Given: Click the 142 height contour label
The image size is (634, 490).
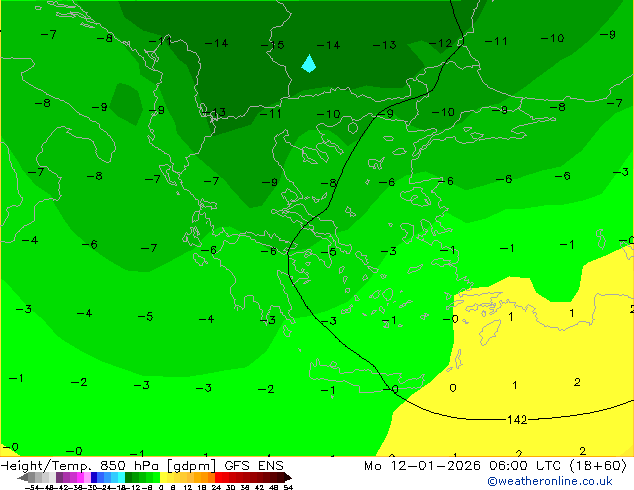Looking at the screenshot, I should coord(517,420).
